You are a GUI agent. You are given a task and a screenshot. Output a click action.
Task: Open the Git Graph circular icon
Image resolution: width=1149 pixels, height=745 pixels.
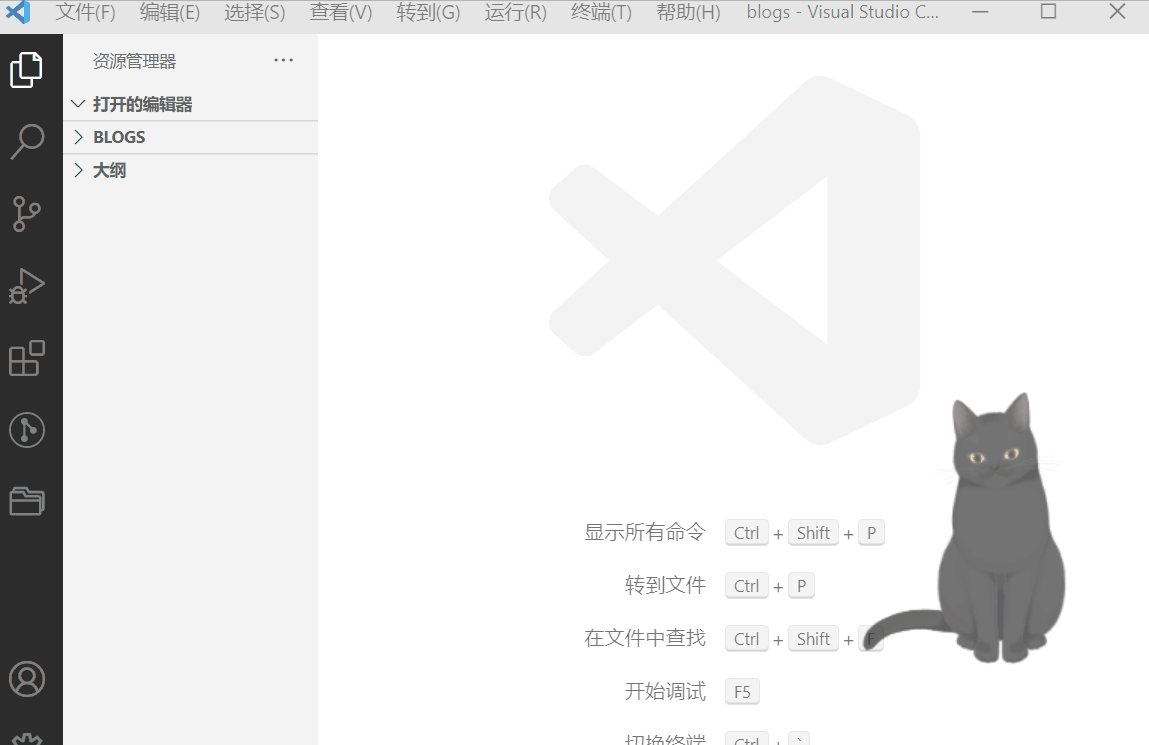27,430
